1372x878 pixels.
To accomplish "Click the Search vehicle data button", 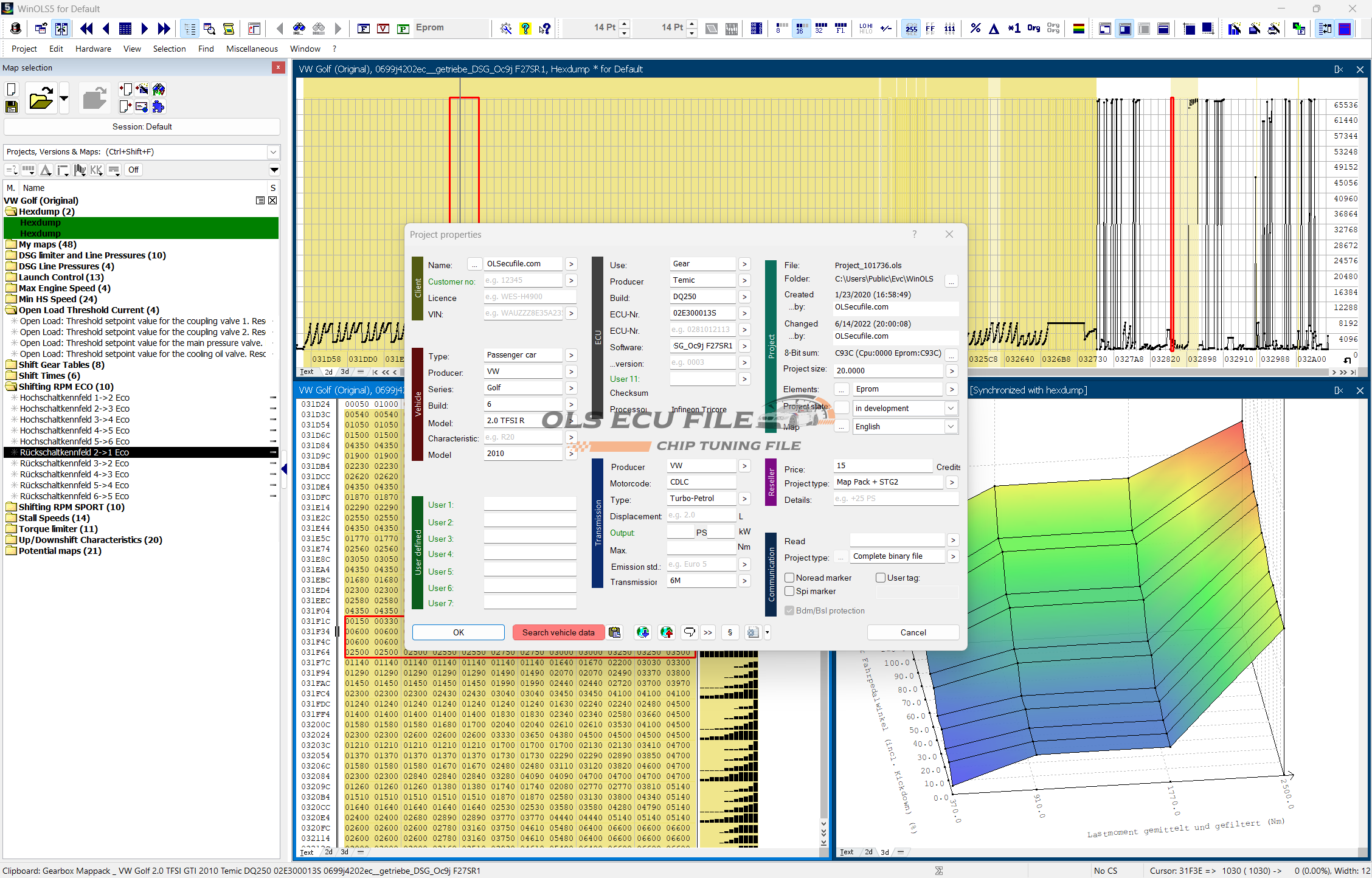I will tap(558, 632).
